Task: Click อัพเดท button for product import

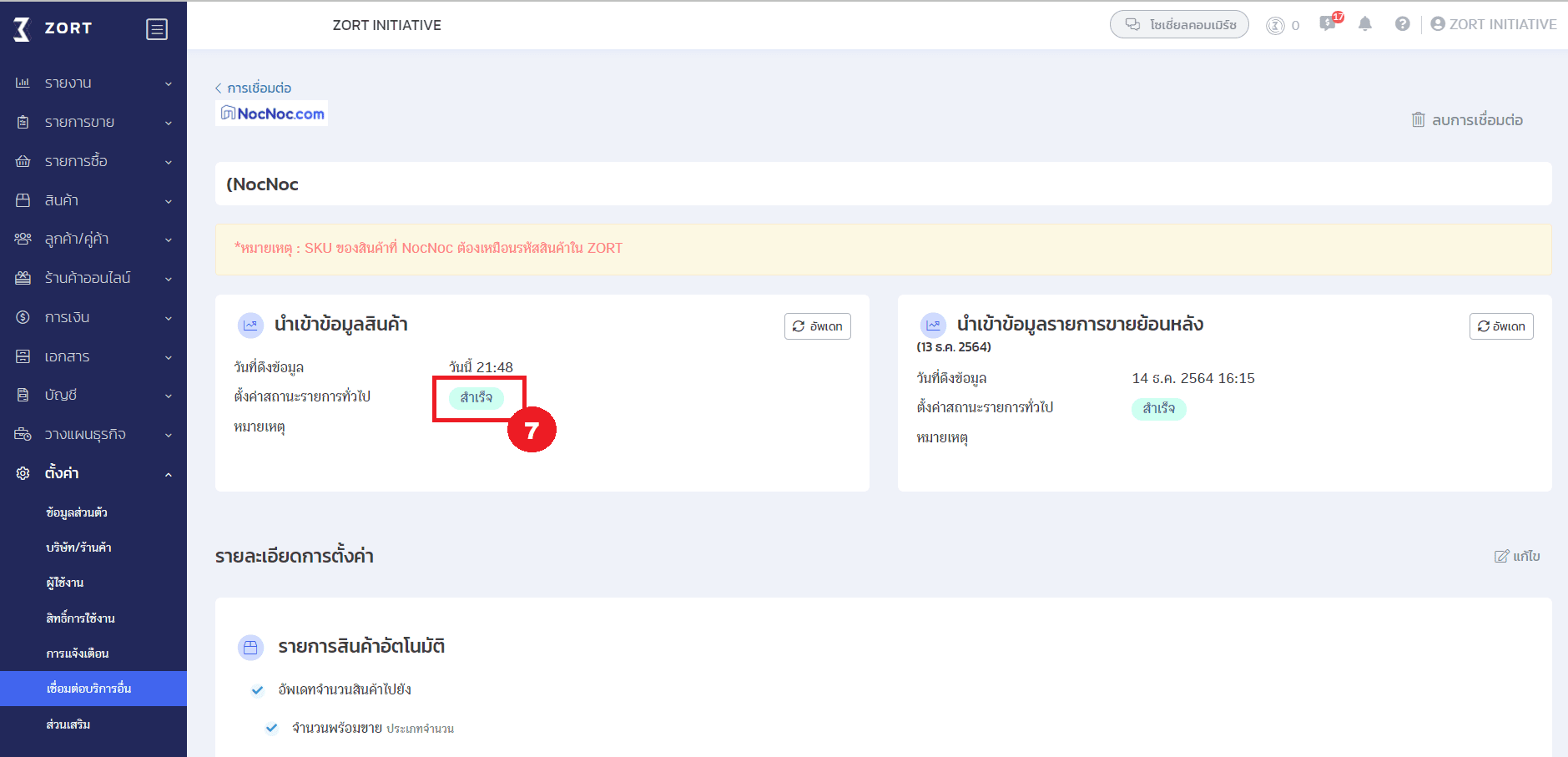Action: pyautogui.click(x=818, y=326)
